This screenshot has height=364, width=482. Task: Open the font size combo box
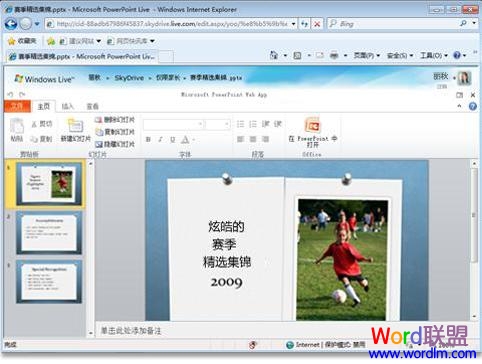pyautogui.click(x=218, y=124)
